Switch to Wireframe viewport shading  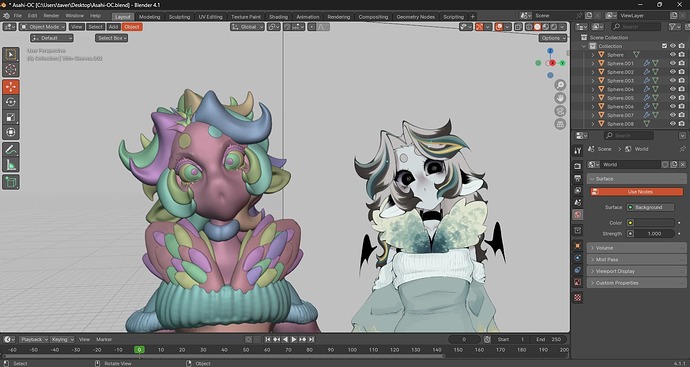(529, 27)
